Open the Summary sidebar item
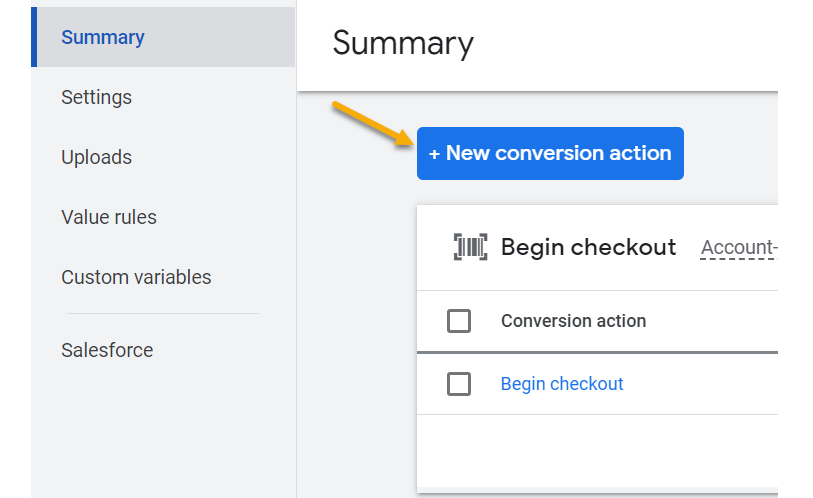The image size is (813, 498). (103, 37)
